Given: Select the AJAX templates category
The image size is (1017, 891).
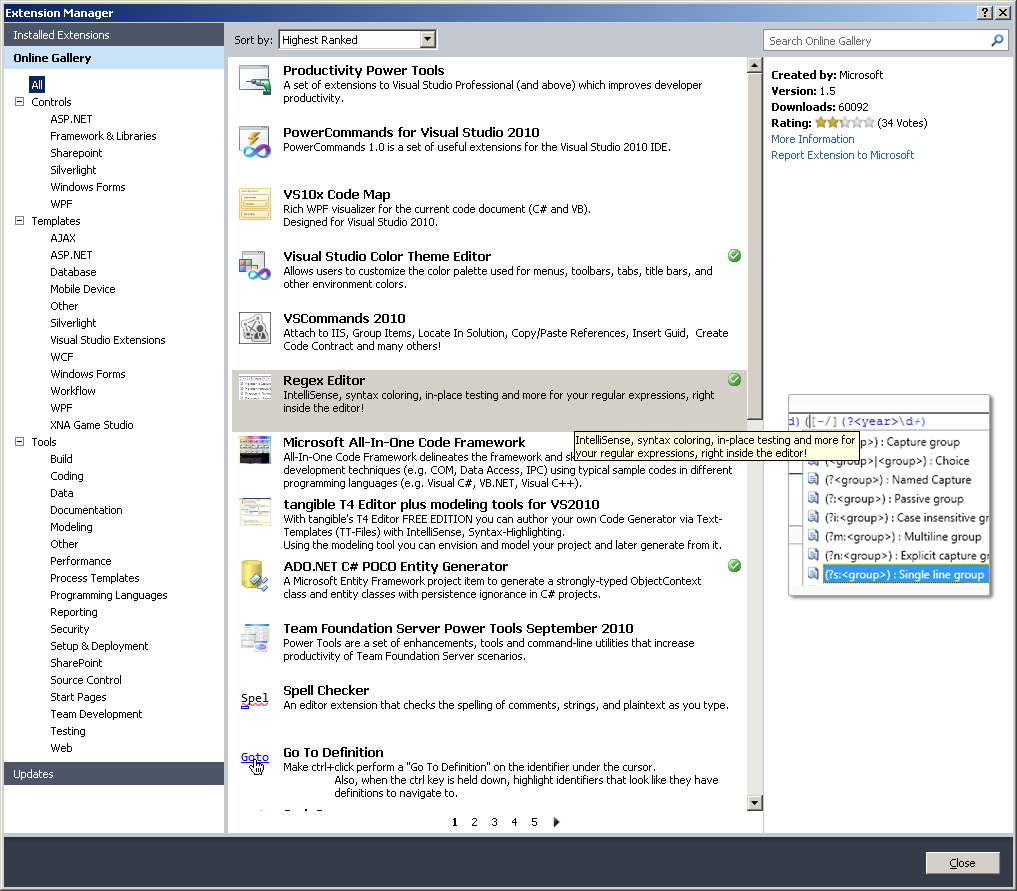Looking at the screenshot, I should (x=63, y=238).
